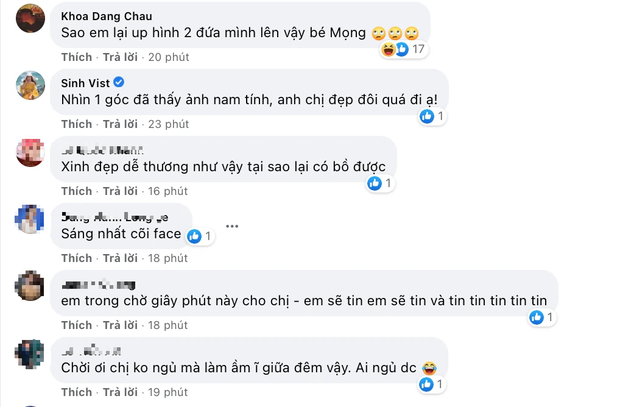Click the like reaction icon on Sinh Vist's comment
Viewport: 620px width, 407px height.
[427, 116]
